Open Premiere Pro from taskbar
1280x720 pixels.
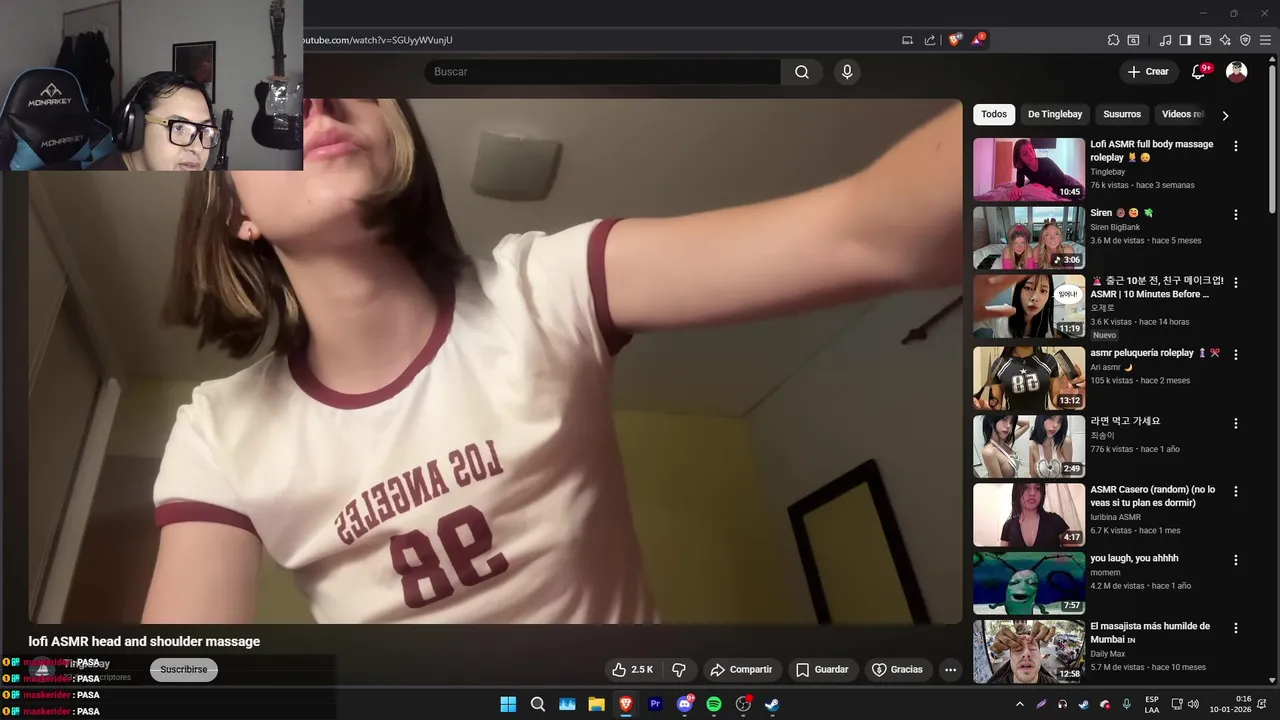click(x=655, y=704)
